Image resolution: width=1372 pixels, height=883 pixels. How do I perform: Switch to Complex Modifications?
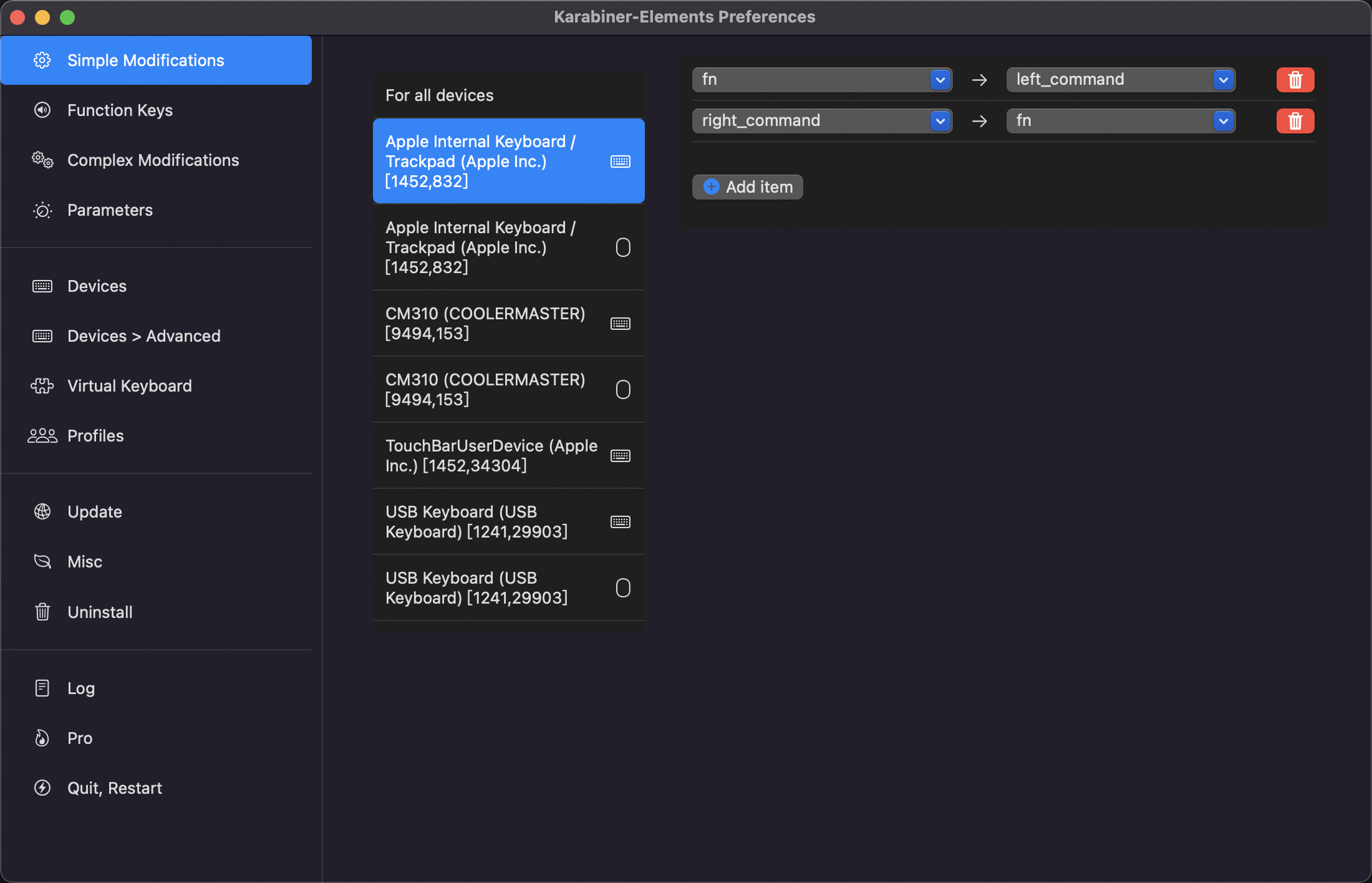pos(157,160)
